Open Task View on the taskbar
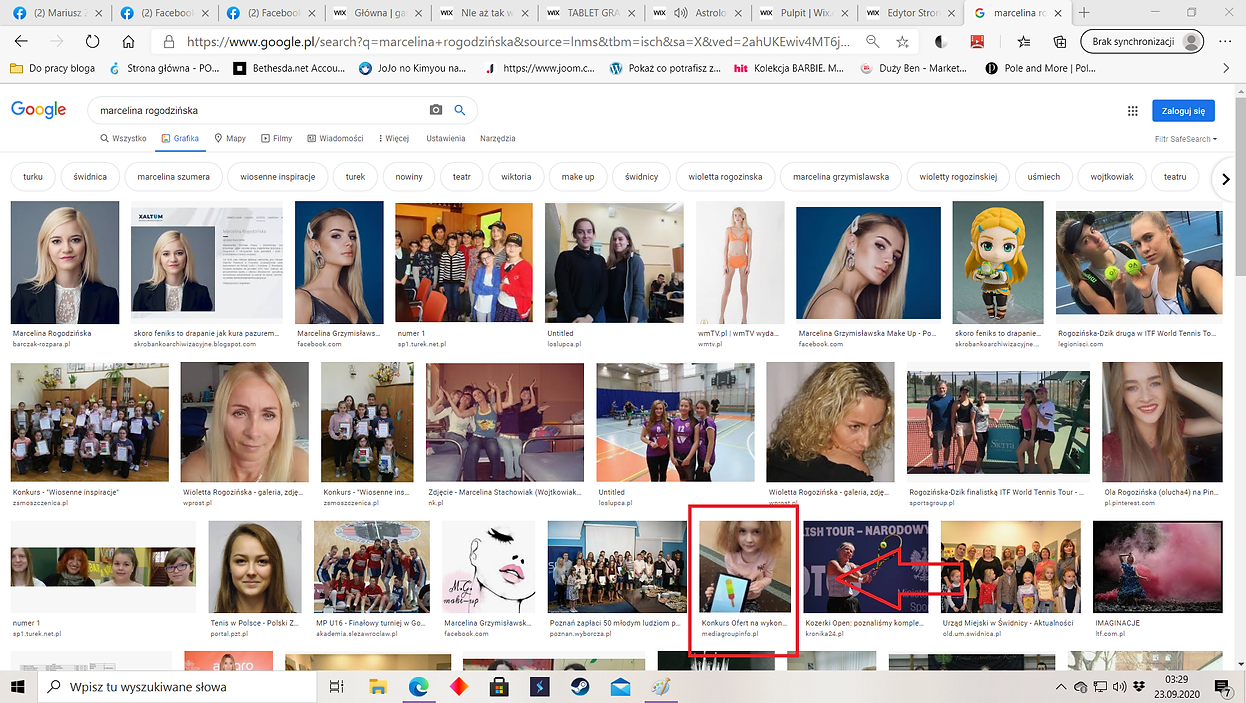This screenshot has width=1246, height=703. [x=337, y=687]
